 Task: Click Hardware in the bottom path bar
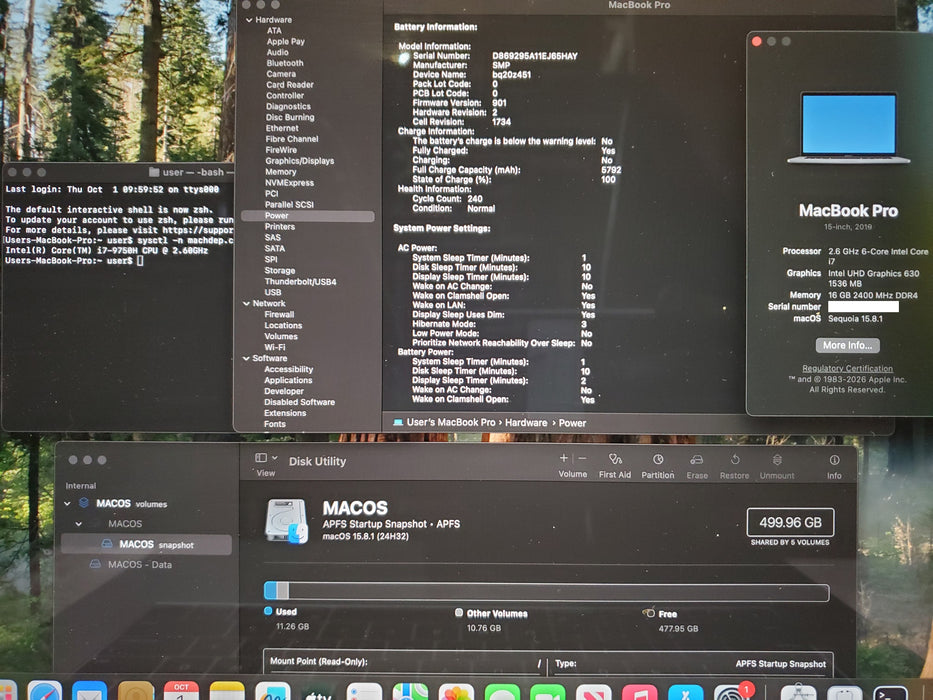click(526, 423)
